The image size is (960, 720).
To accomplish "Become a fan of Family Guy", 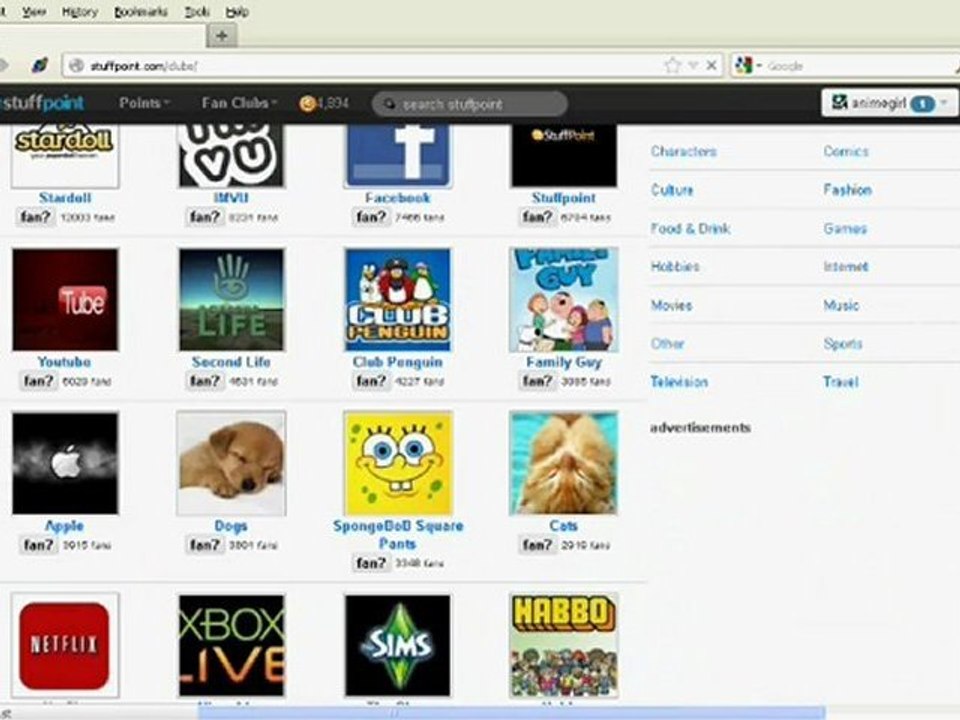I will (x=538, y=381).
